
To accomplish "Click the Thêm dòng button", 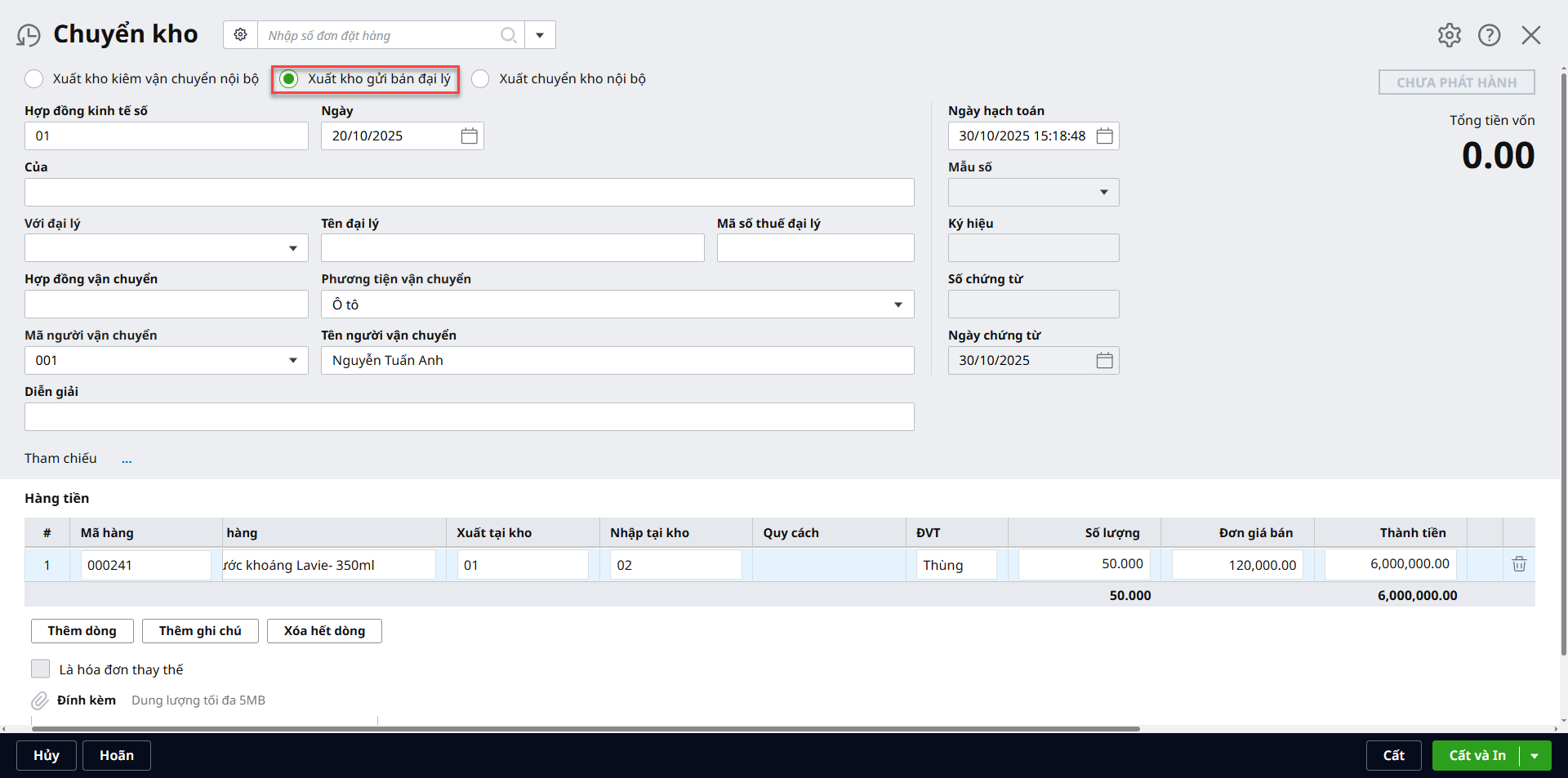I will point(82,631).
